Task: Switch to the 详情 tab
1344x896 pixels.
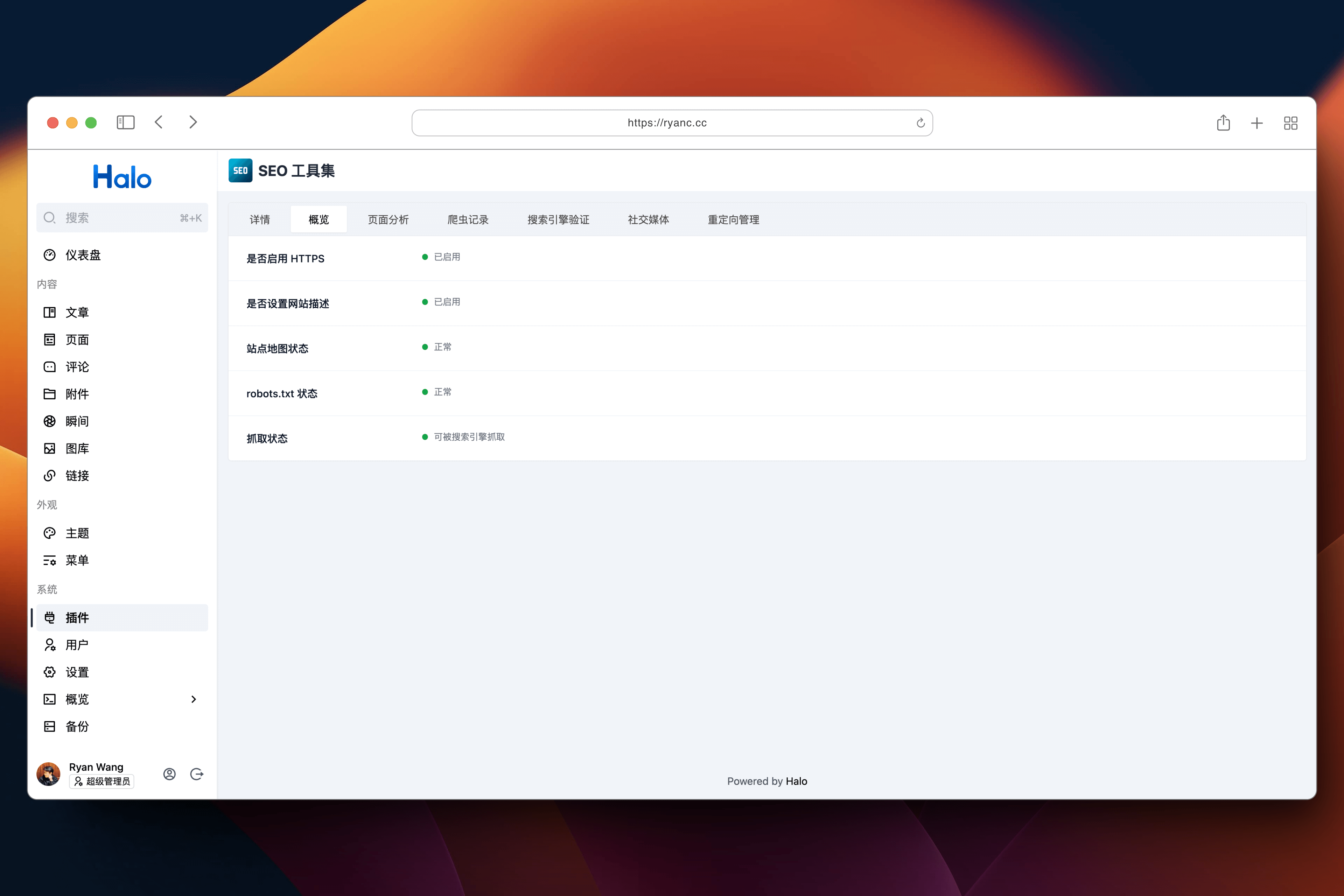Action: (260, 219)
